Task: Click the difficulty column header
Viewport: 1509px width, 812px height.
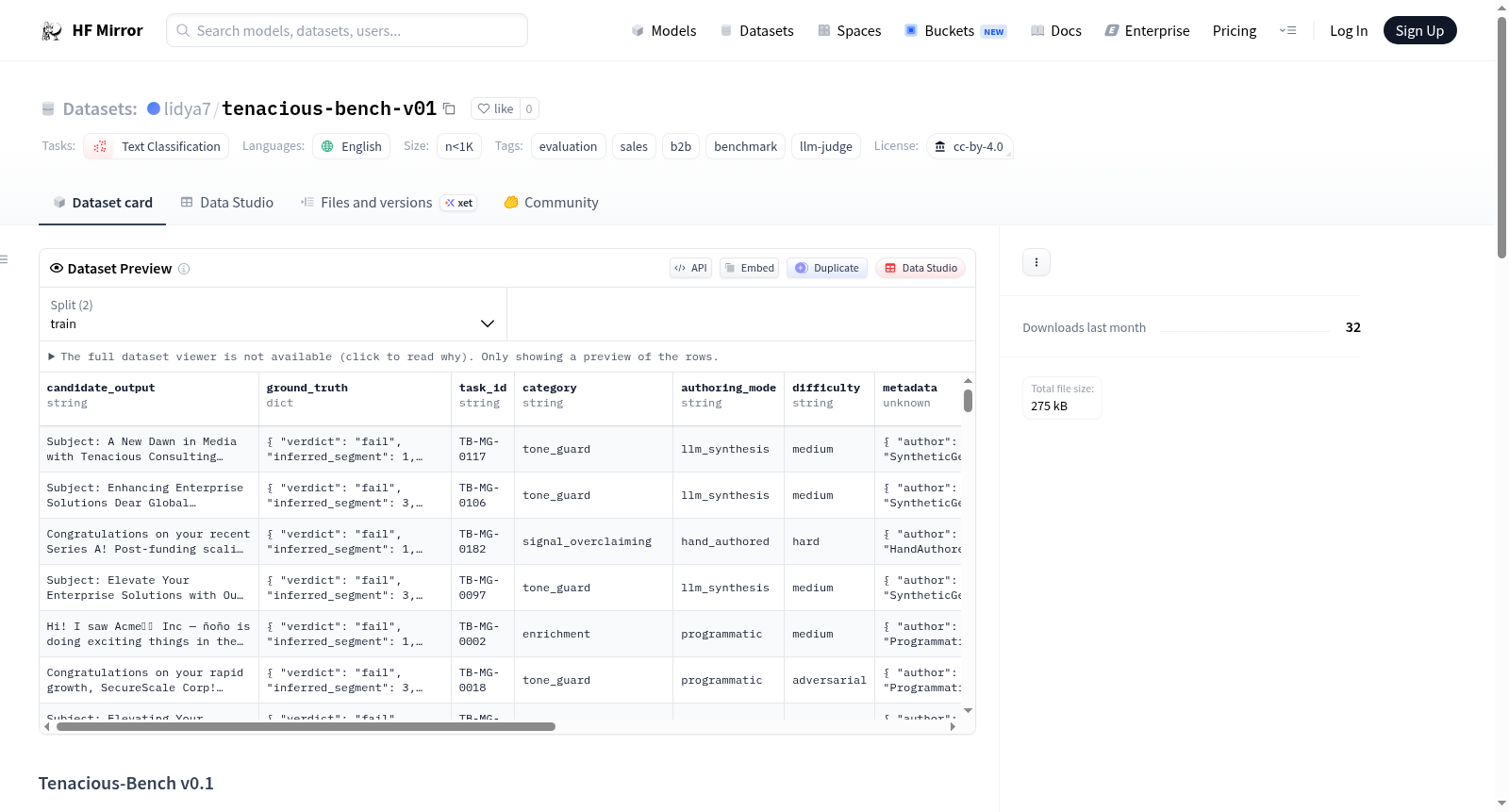Action: [x=830, y=396]
